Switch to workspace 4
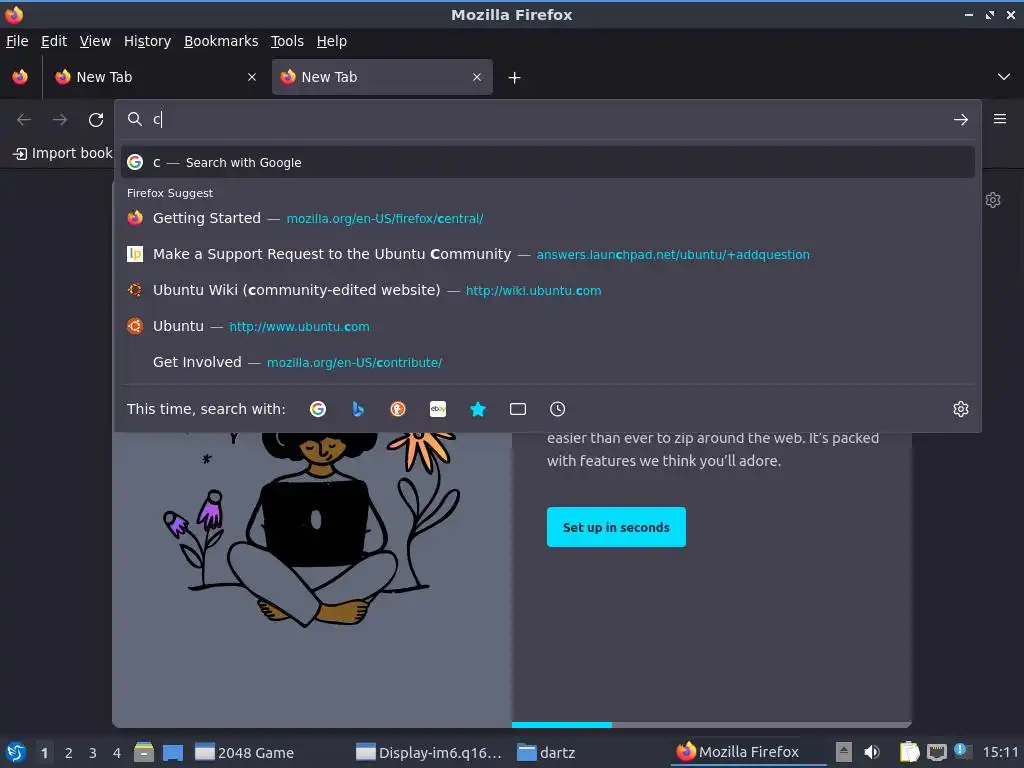Viewport: 1024px width, 768px height. (x=117, y=753)
